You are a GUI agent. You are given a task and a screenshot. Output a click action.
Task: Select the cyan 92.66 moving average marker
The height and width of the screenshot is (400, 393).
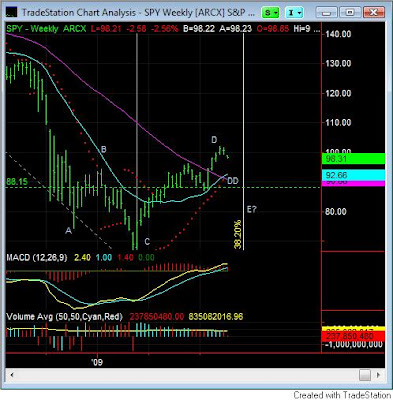(353, 175)
